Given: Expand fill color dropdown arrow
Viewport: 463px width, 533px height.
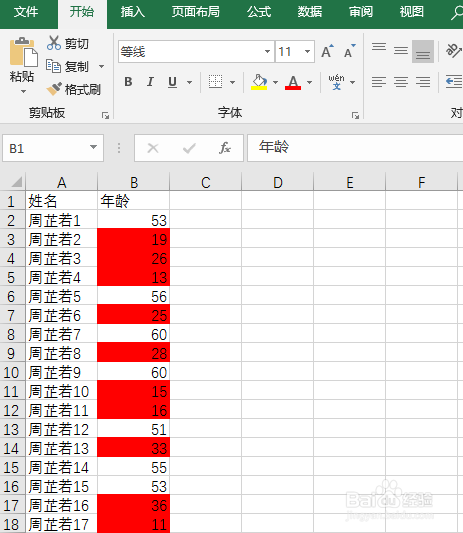Looking at the screenshot, I should 275,83.
